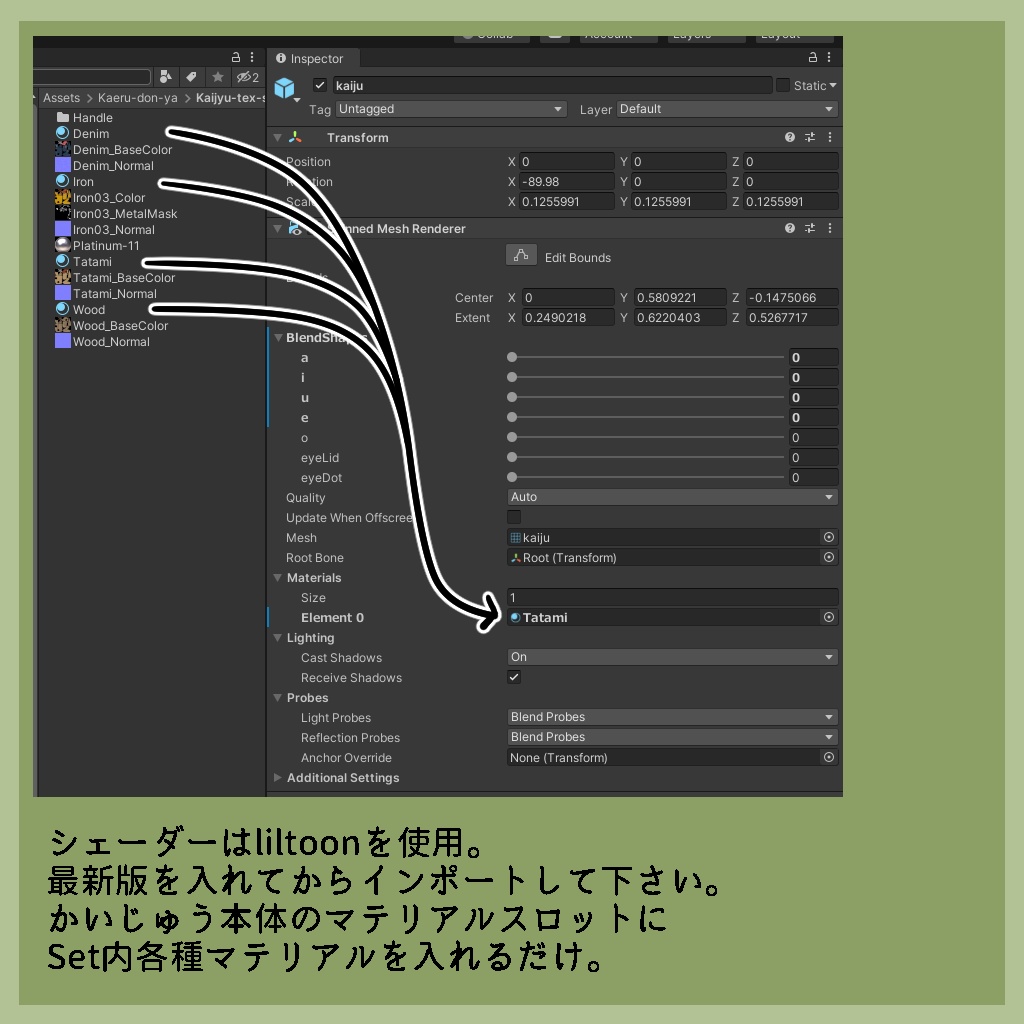Open the Root Bone object picker
1024x1024 pixels.
(828, 557)
